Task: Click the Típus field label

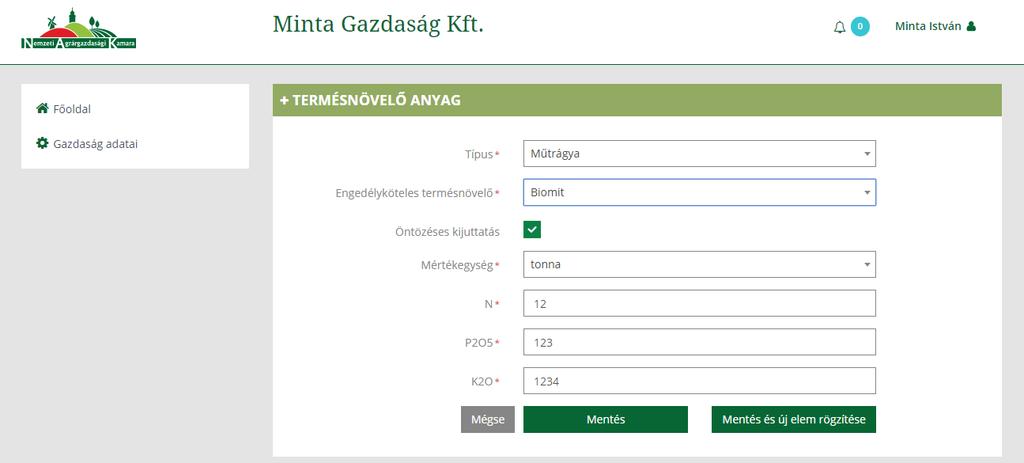Action: point(478,154)
